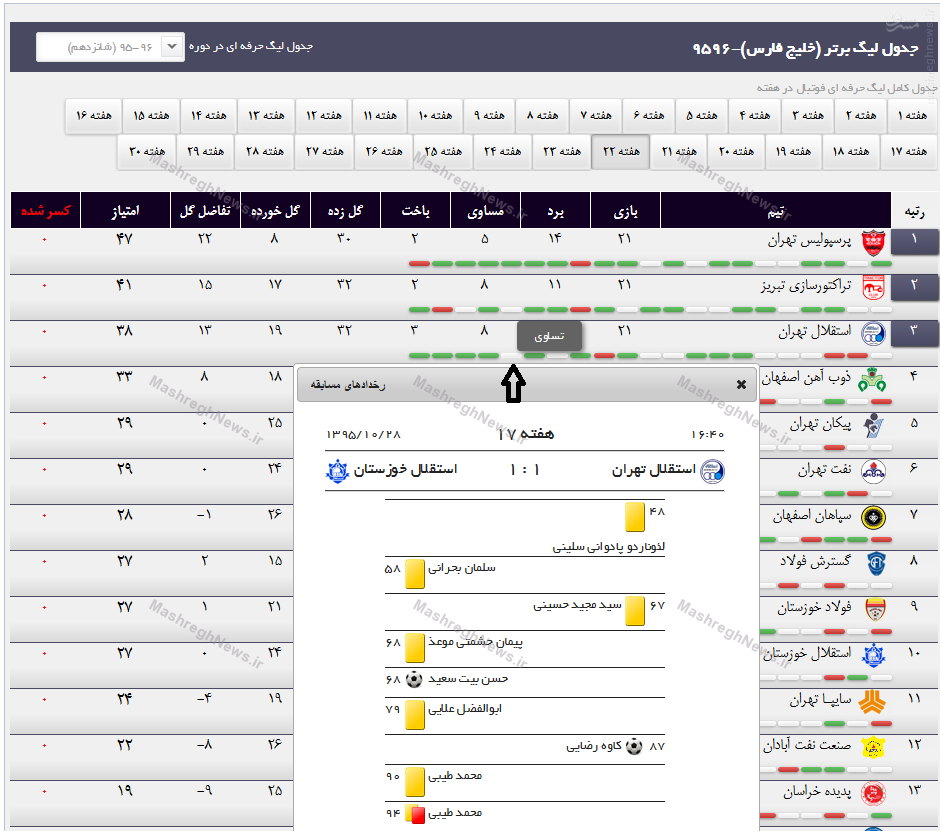
Task: Click Persepolis first-week red result bar
Action: click(x=419, y=264)
